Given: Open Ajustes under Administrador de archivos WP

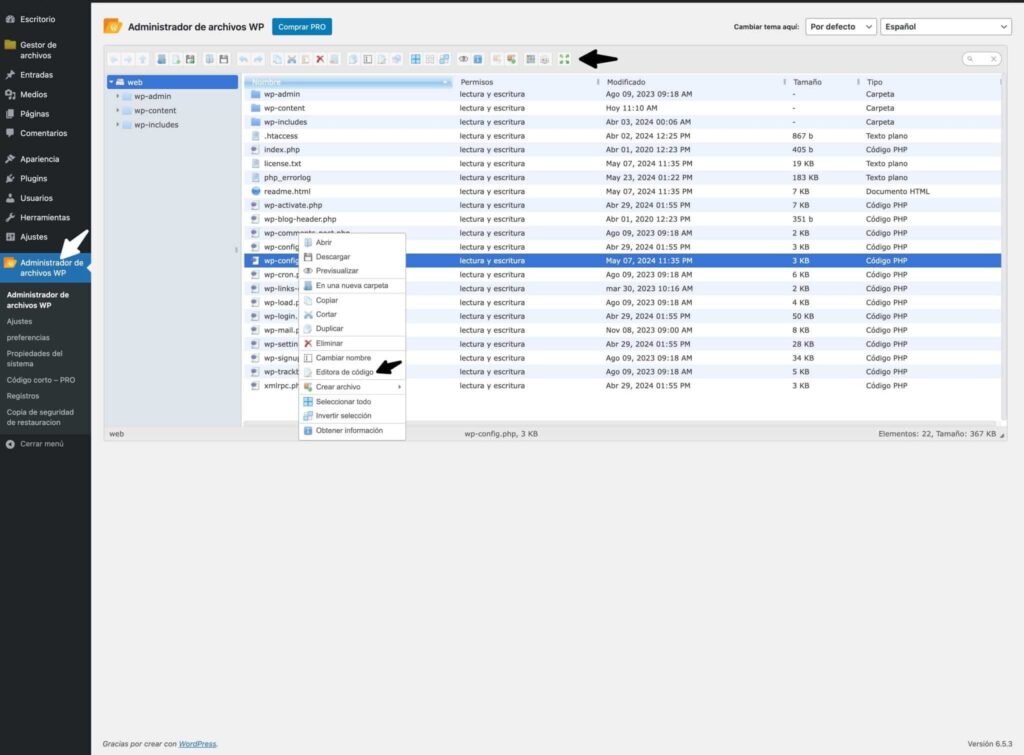Looking at the screenshot, I should 20,321.
